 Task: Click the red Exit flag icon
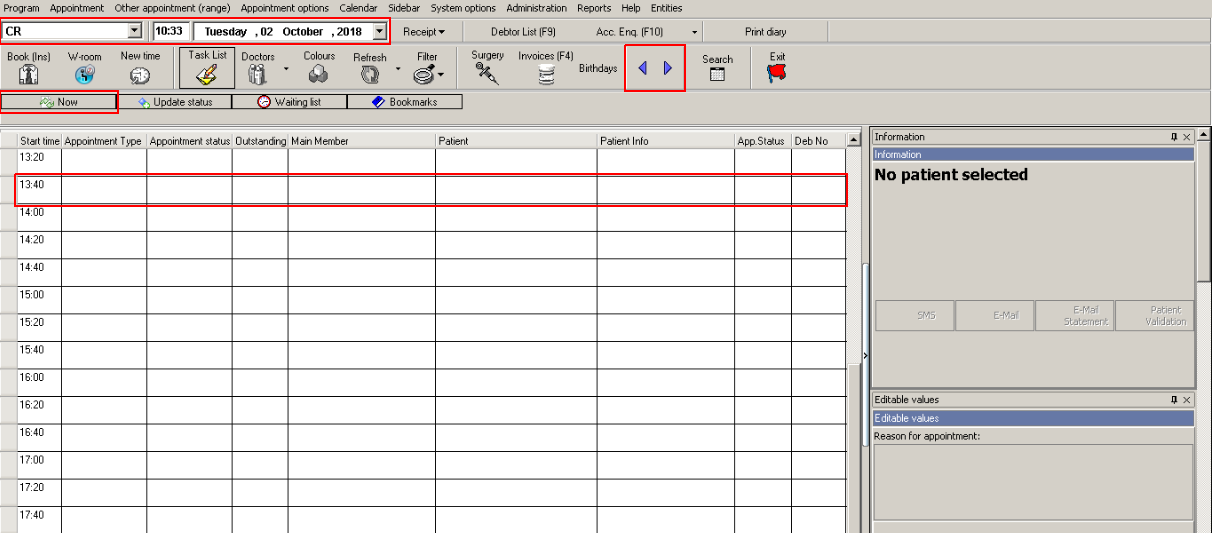pos(777,73)
